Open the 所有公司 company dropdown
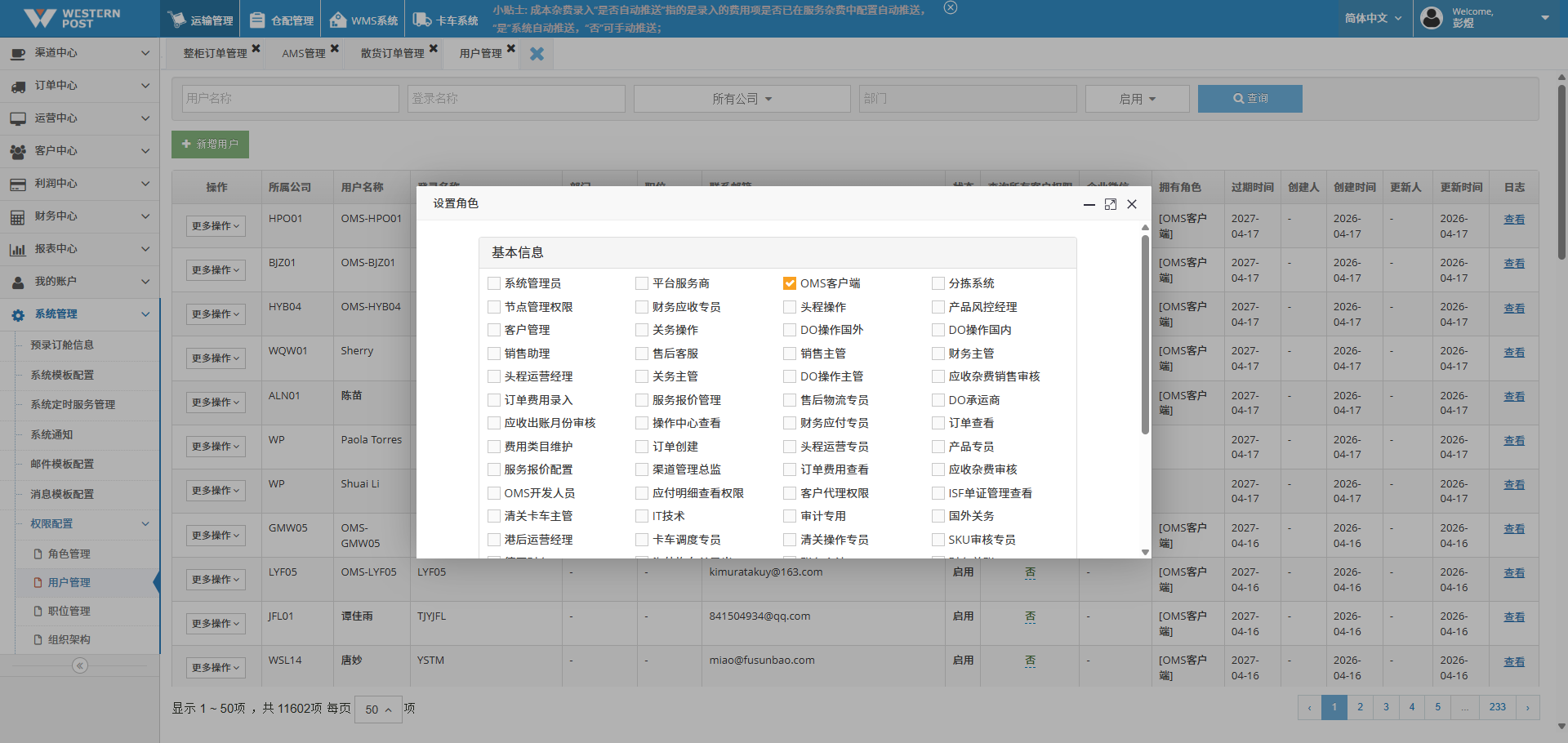Screen dimensions: 1568x743 point(742,99)
